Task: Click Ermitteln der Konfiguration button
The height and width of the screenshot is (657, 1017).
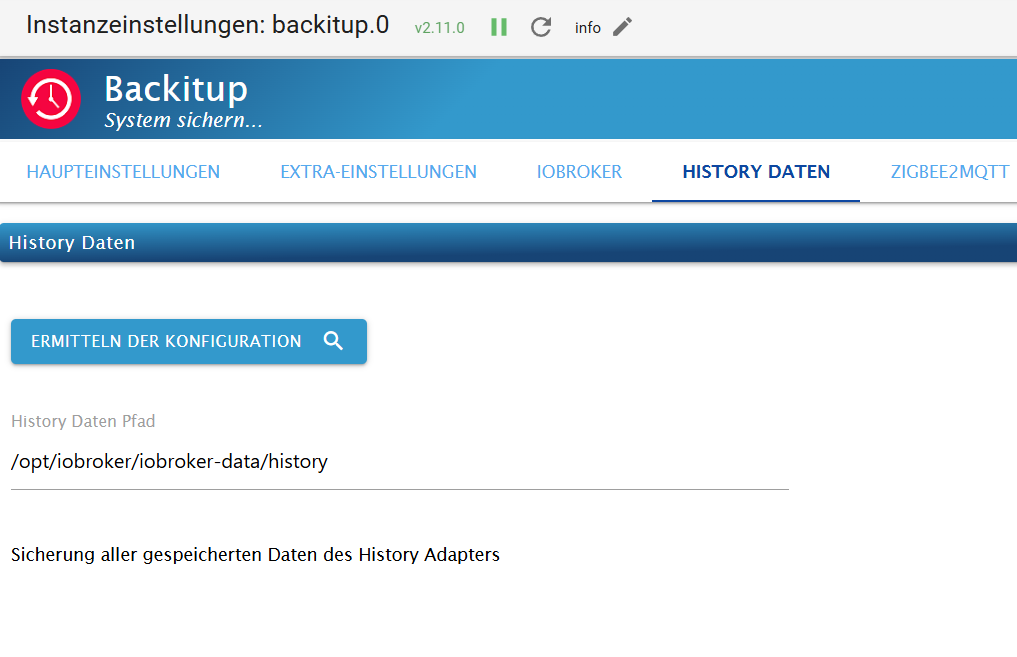Action: click(x=189, y=341)
